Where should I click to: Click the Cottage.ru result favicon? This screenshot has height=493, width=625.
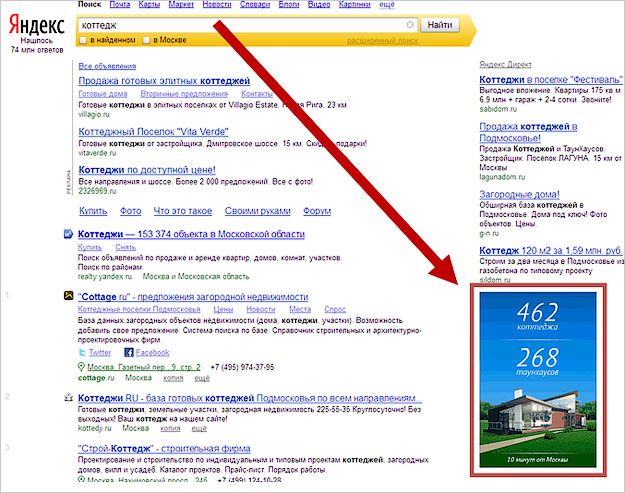pos(69,296)
